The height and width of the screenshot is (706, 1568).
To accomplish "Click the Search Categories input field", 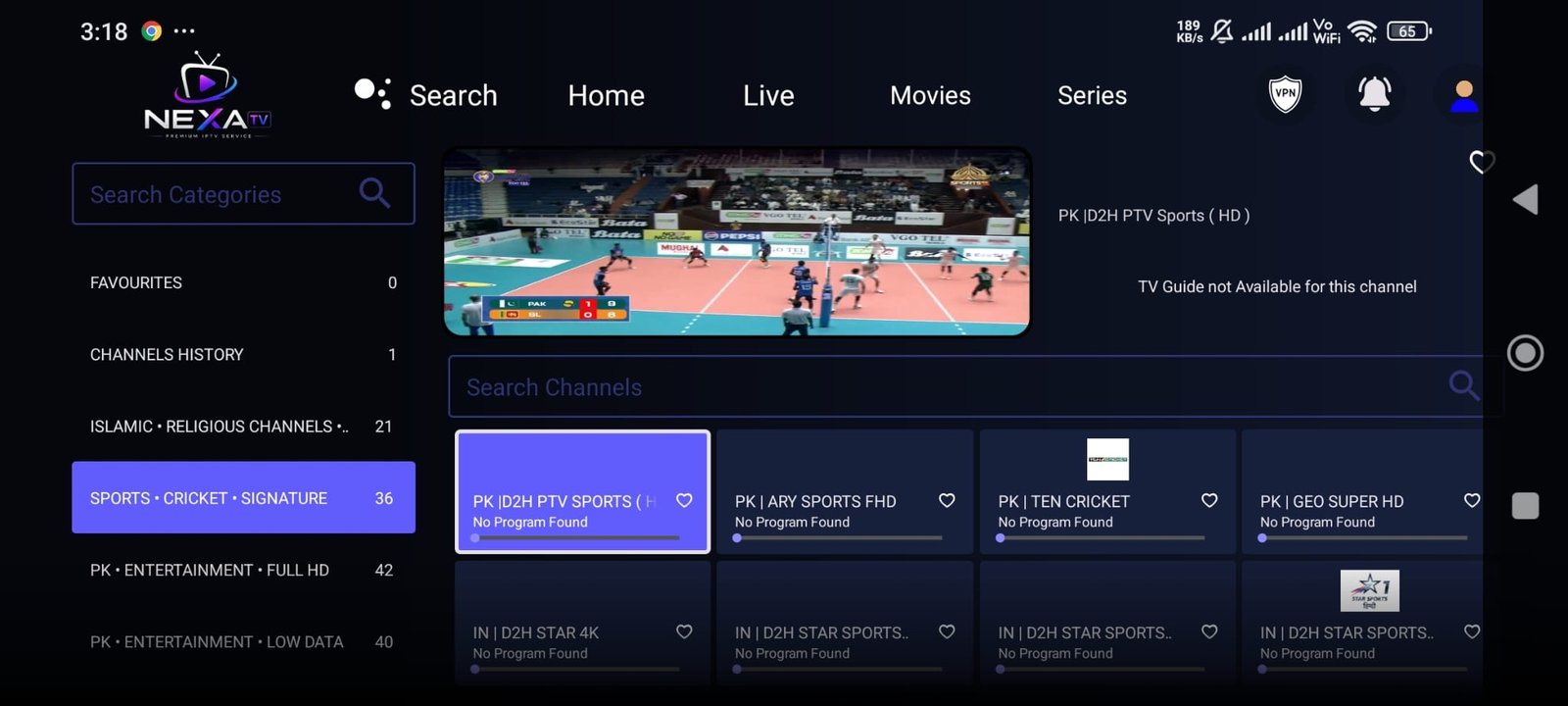I will (x=243, y=193).
